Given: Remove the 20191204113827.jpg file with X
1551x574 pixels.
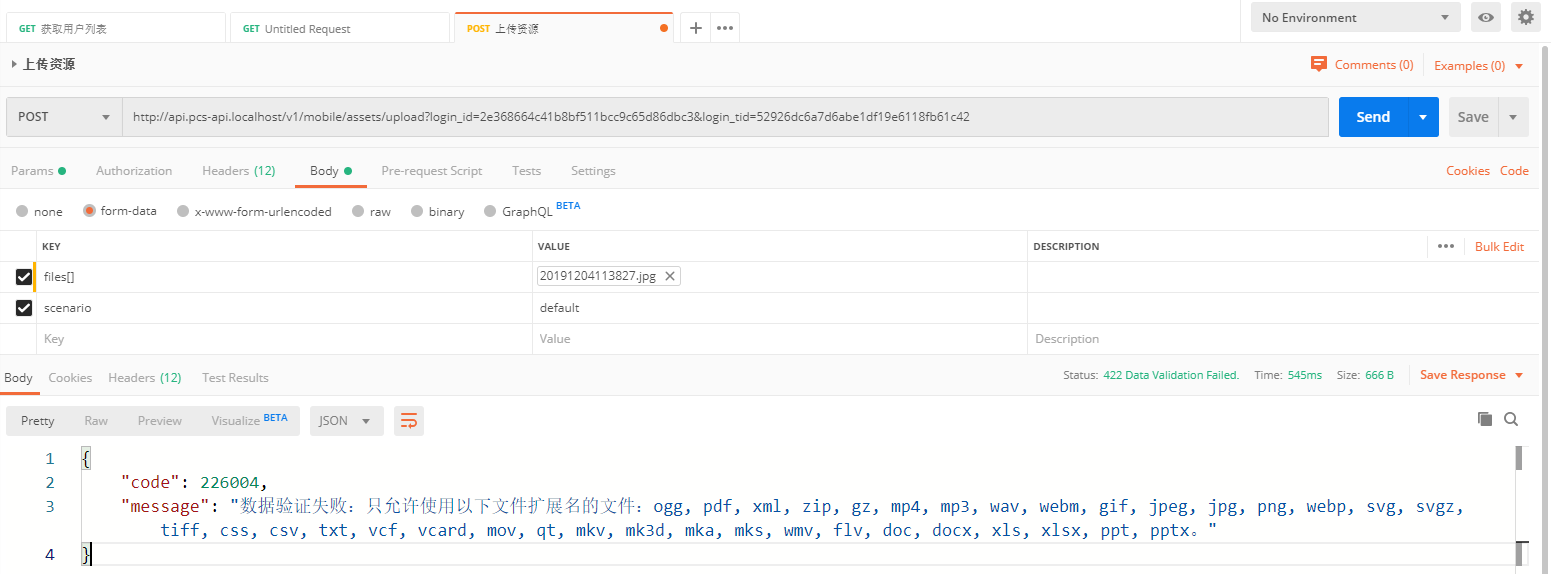Looking at the screenshot, I should coord(670,276).
